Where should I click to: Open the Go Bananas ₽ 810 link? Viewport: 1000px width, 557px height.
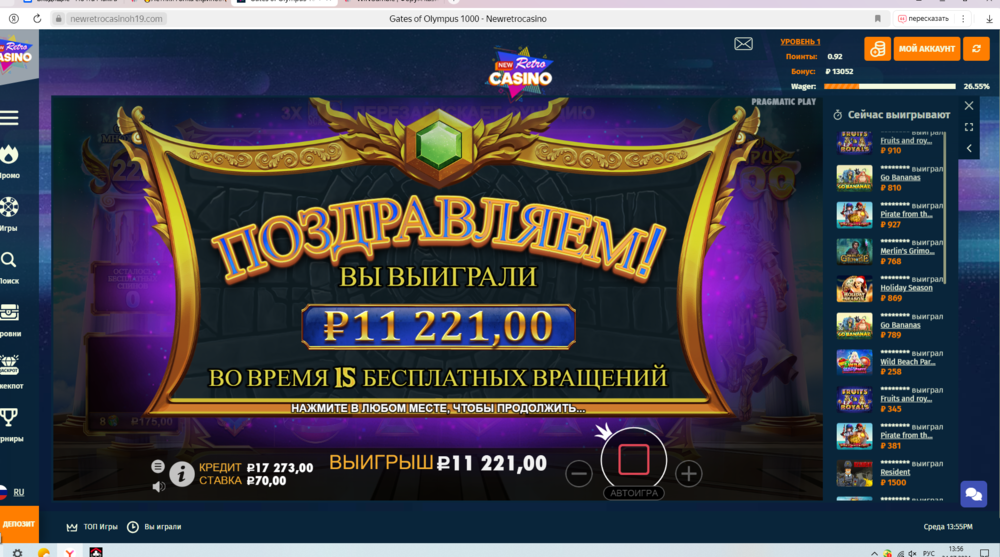[900, 177]
